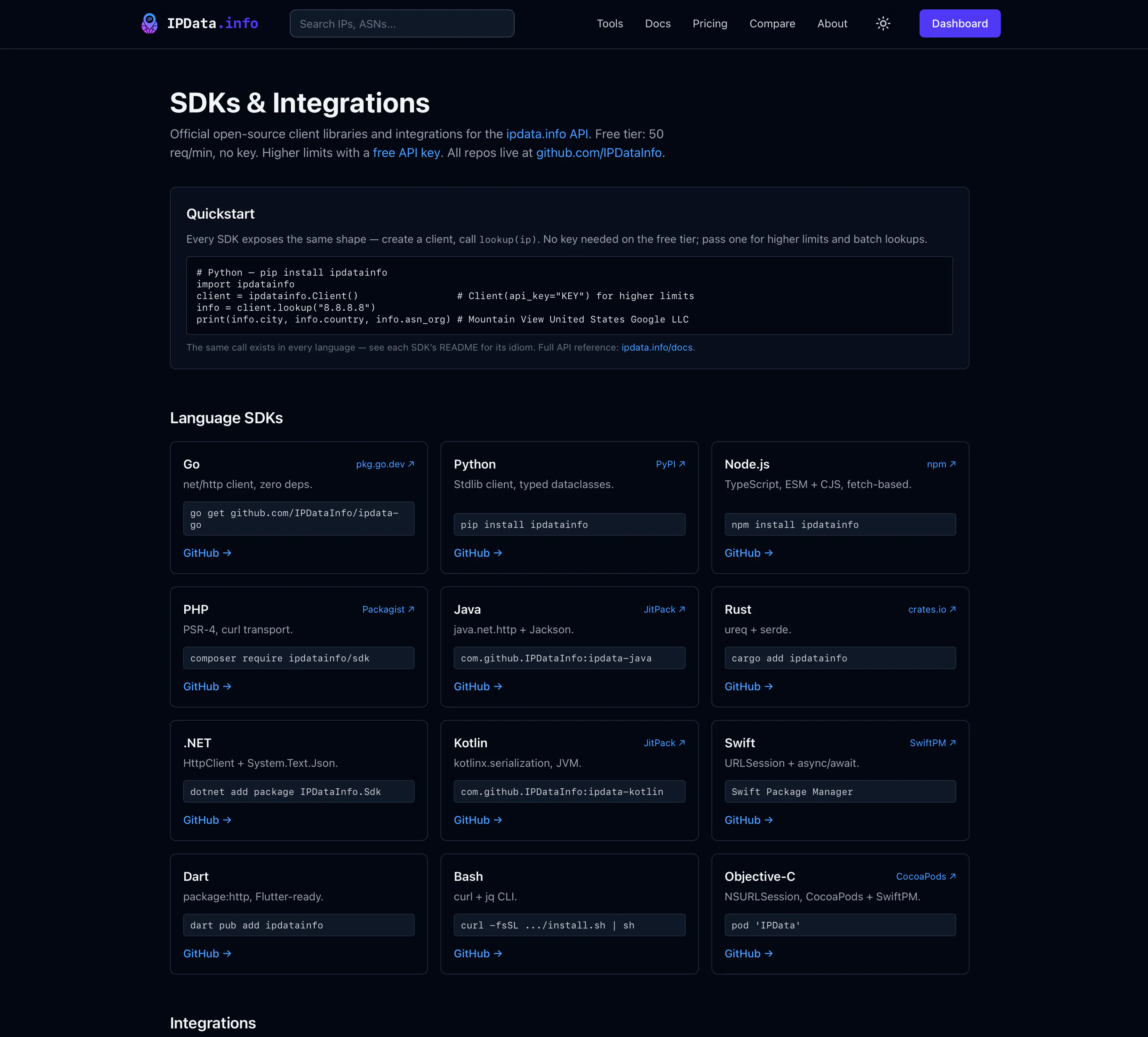Open the Python SDK GitHub link
Viewport: 1148px width, 1037px height.
pos(477,553)
